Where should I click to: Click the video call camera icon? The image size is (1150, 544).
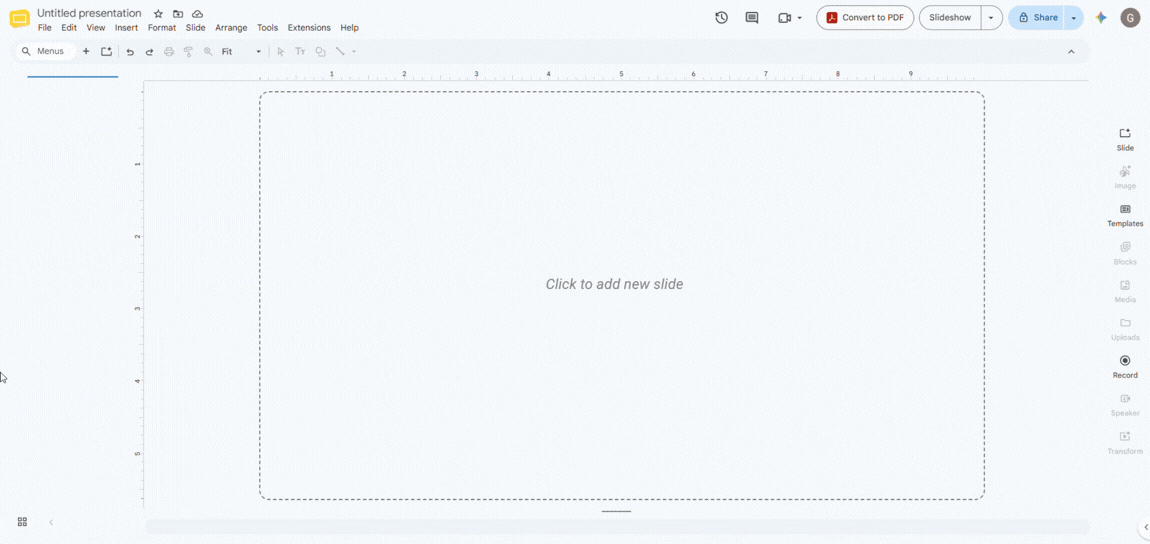click(785, 18)
